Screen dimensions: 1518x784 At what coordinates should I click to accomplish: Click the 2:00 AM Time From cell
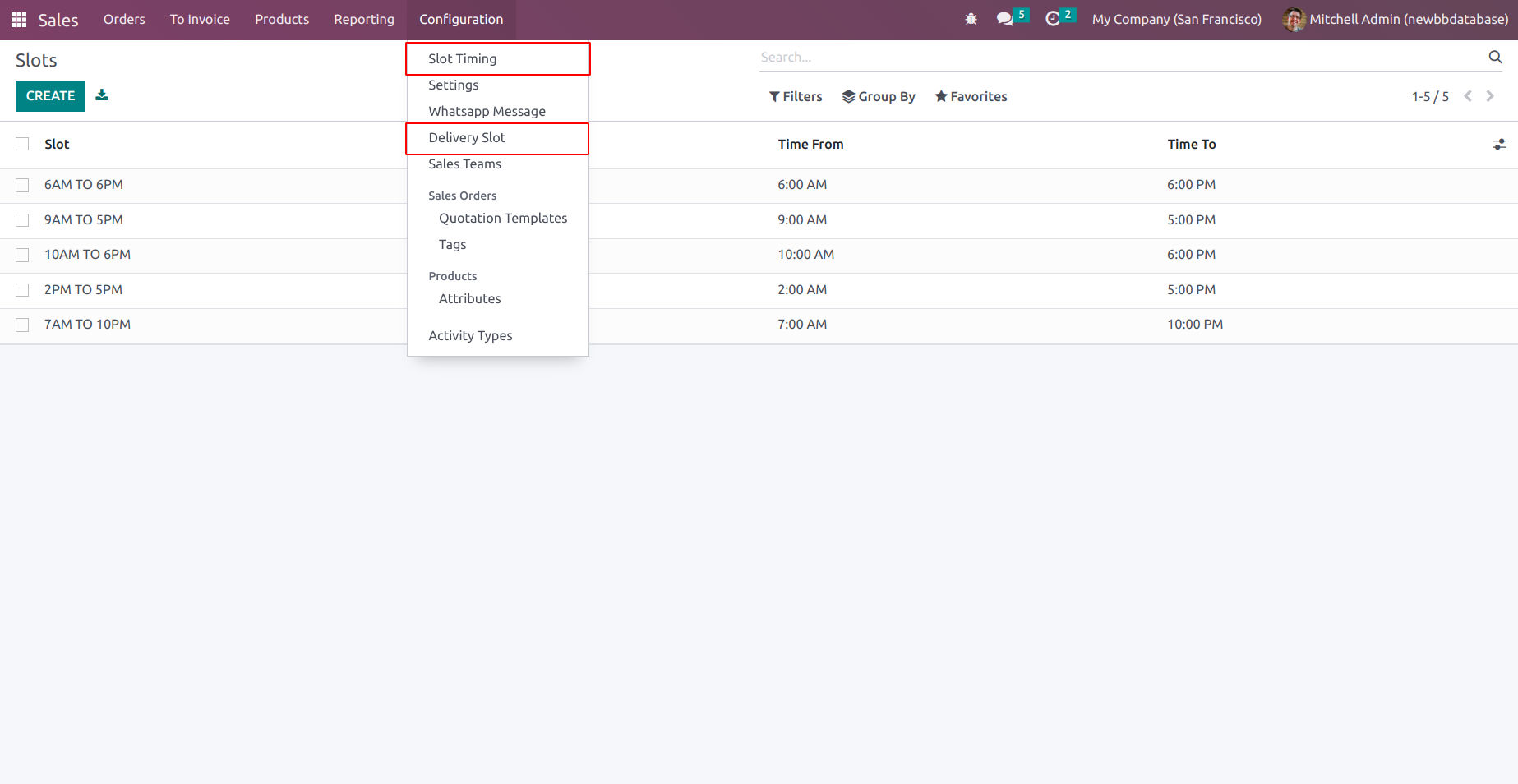pos(802,290)
